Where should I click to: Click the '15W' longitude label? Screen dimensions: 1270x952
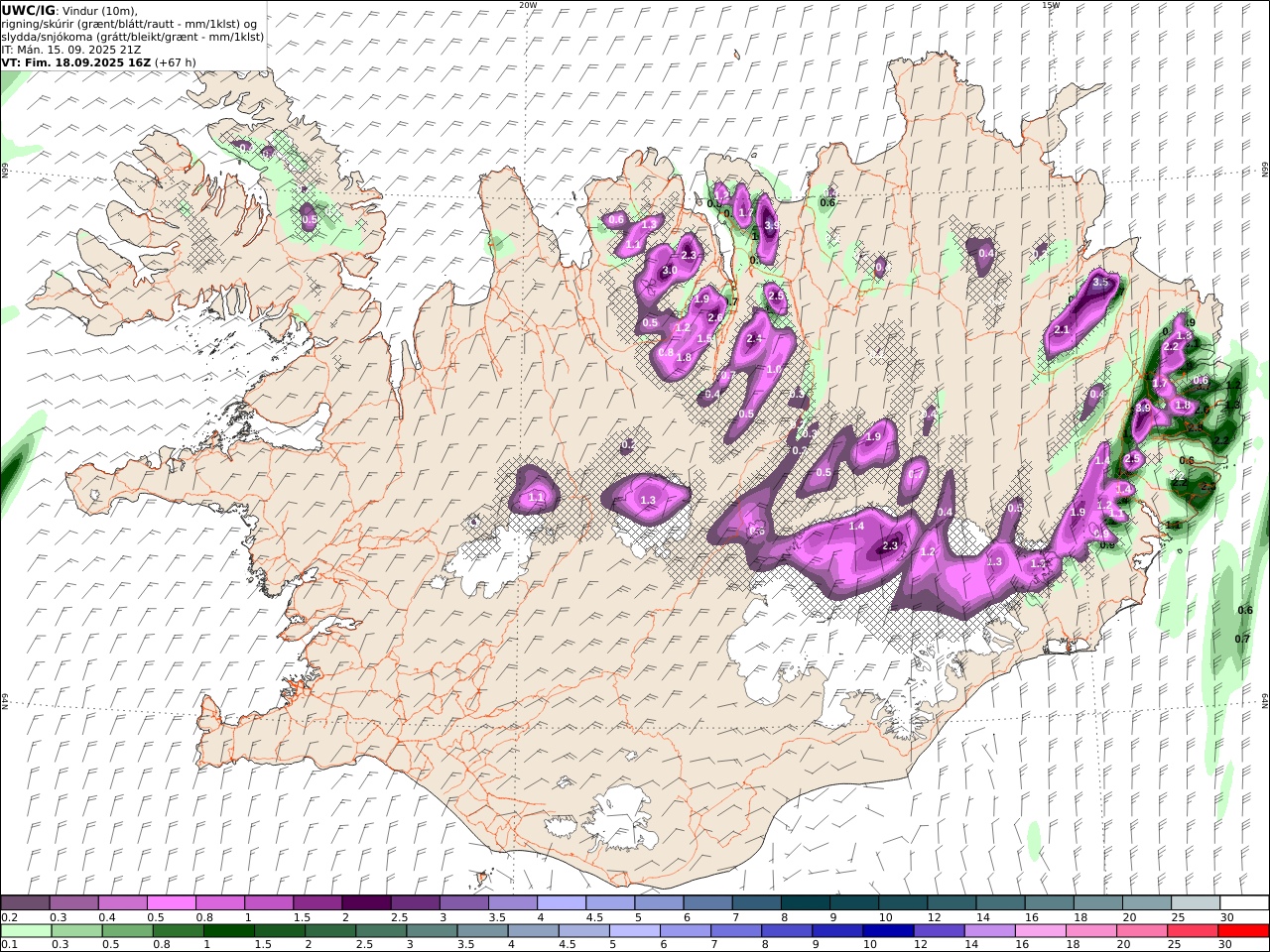point(1051,5)
